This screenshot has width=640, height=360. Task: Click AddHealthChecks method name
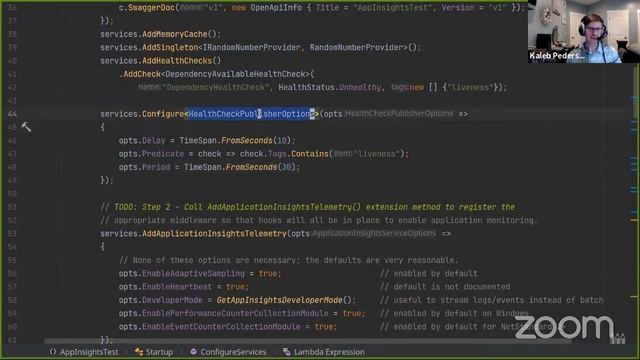177,61
